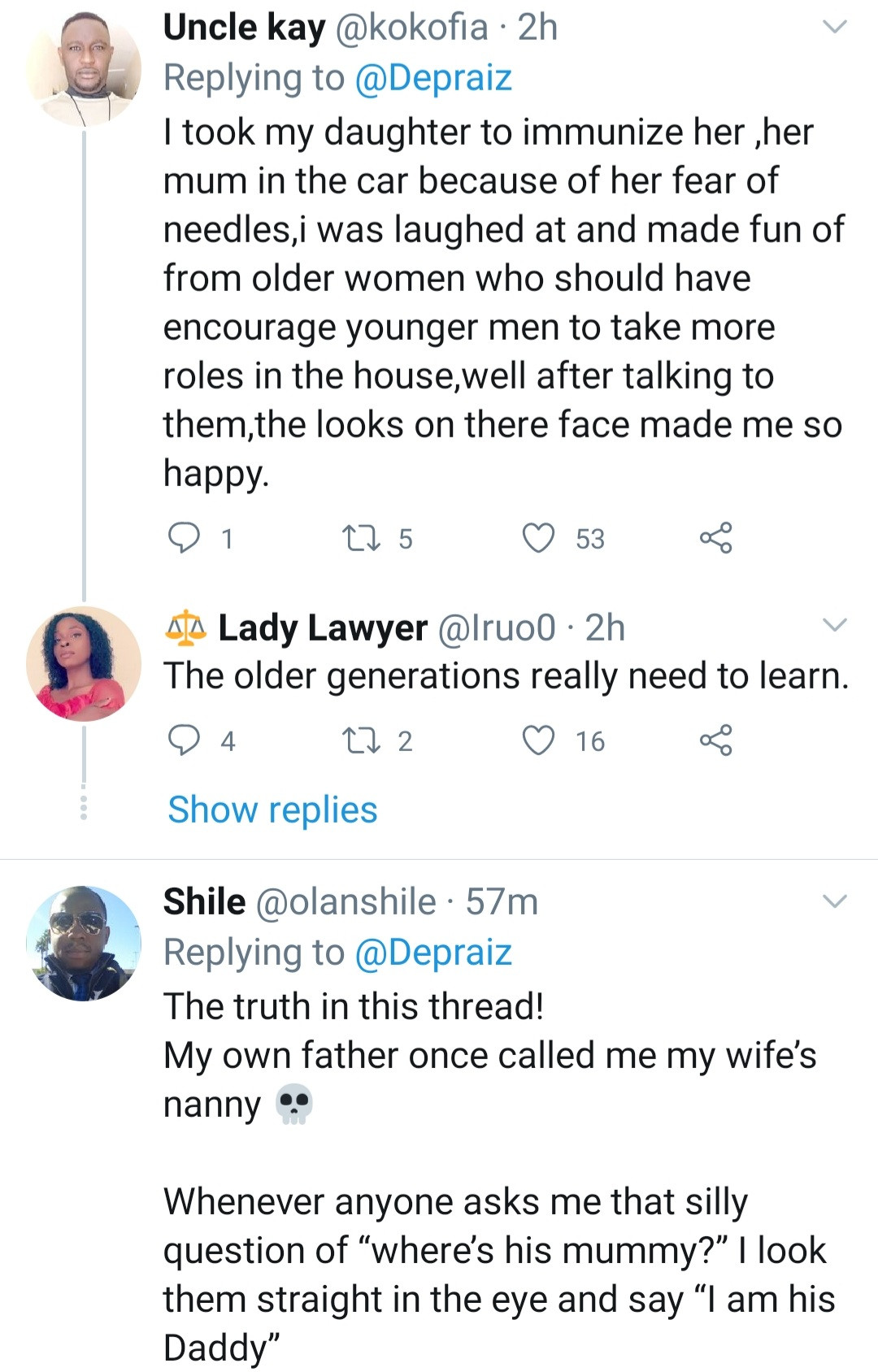The image size is (878, 1372).
Task: Open @Depraiz mention in Uncle kay's reply
Action: coord(433,78)
